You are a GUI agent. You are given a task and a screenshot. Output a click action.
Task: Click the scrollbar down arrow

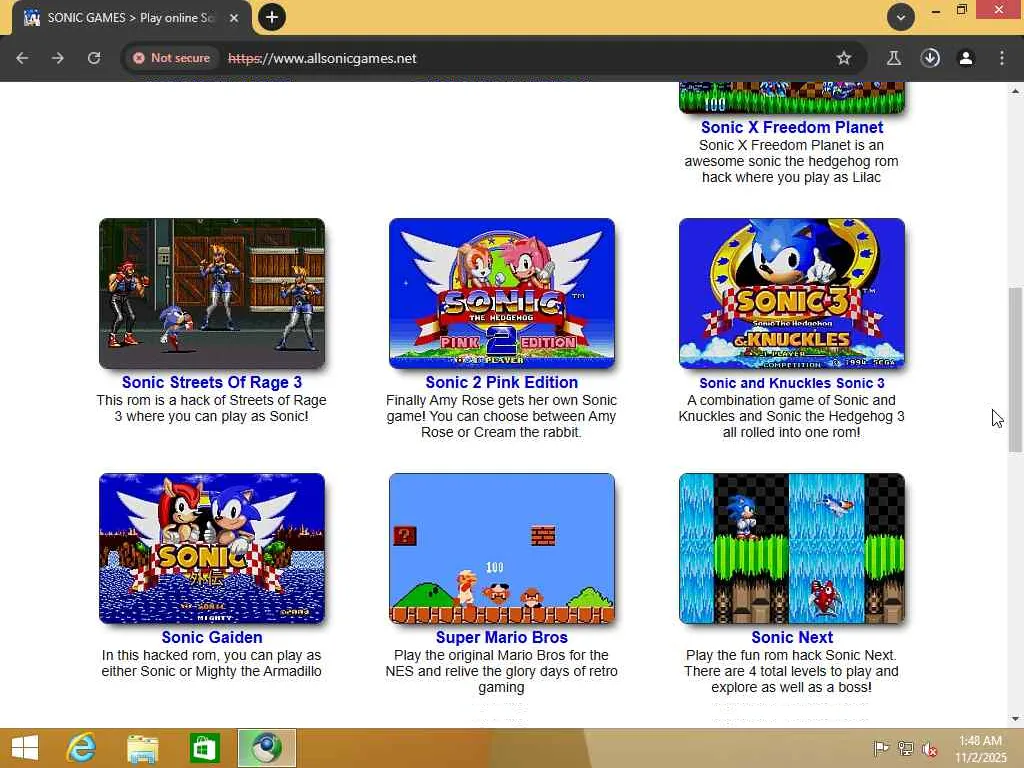pos(1015,719)
